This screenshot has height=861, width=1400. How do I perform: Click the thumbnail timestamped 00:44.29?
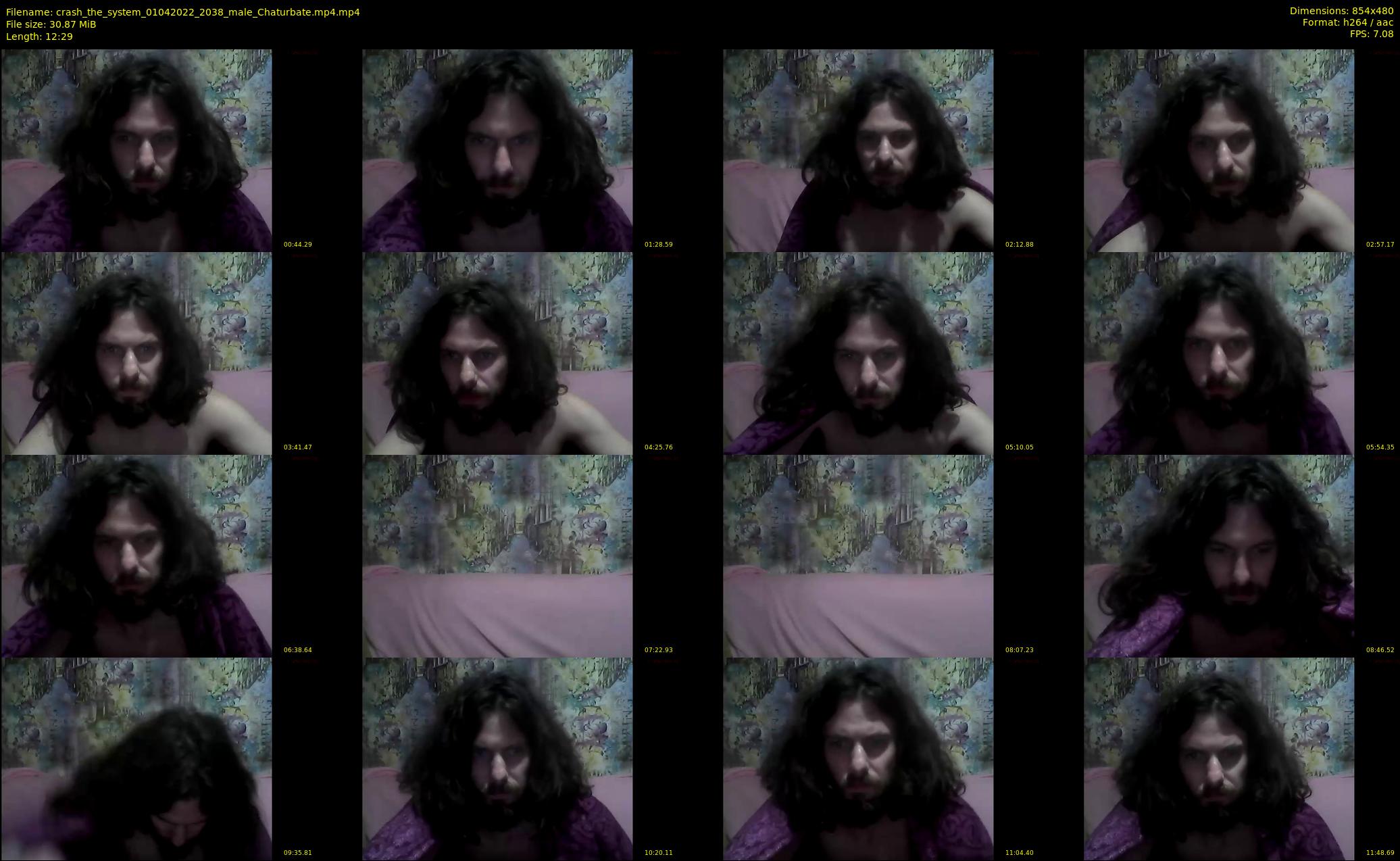[136, 150]
